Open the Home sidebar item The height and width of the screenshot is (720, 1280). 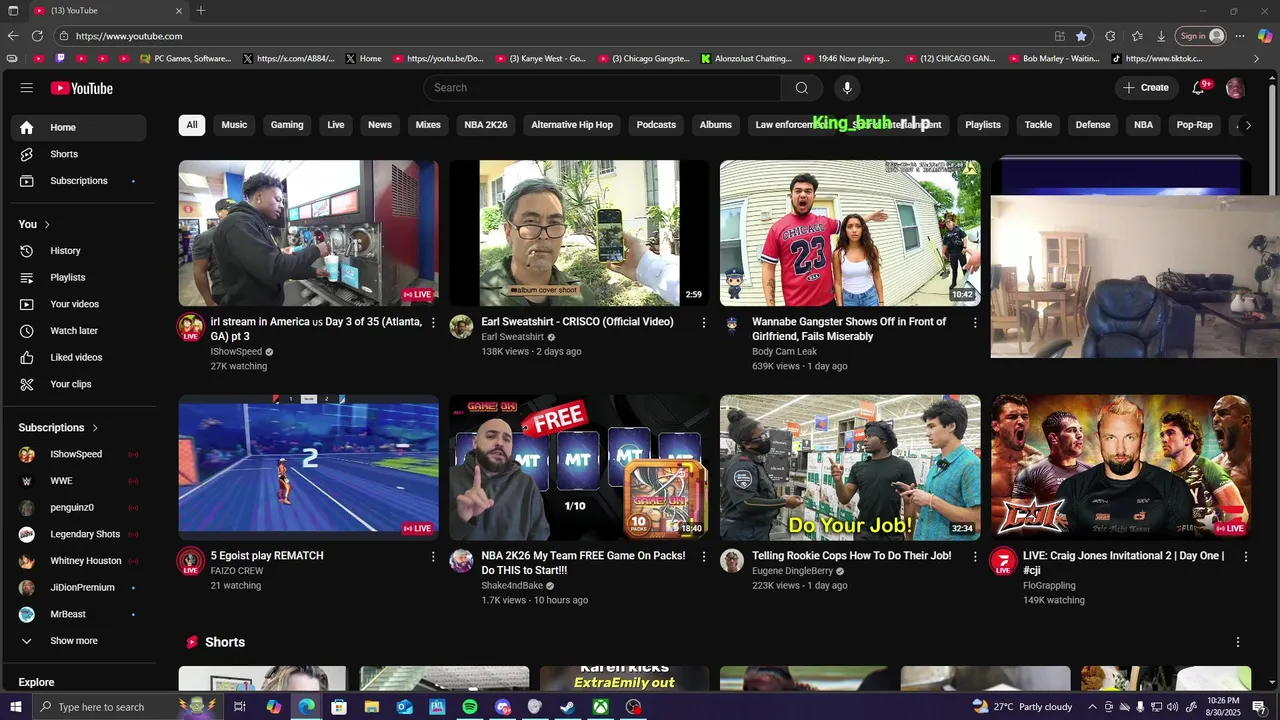(x=79, y=128)
